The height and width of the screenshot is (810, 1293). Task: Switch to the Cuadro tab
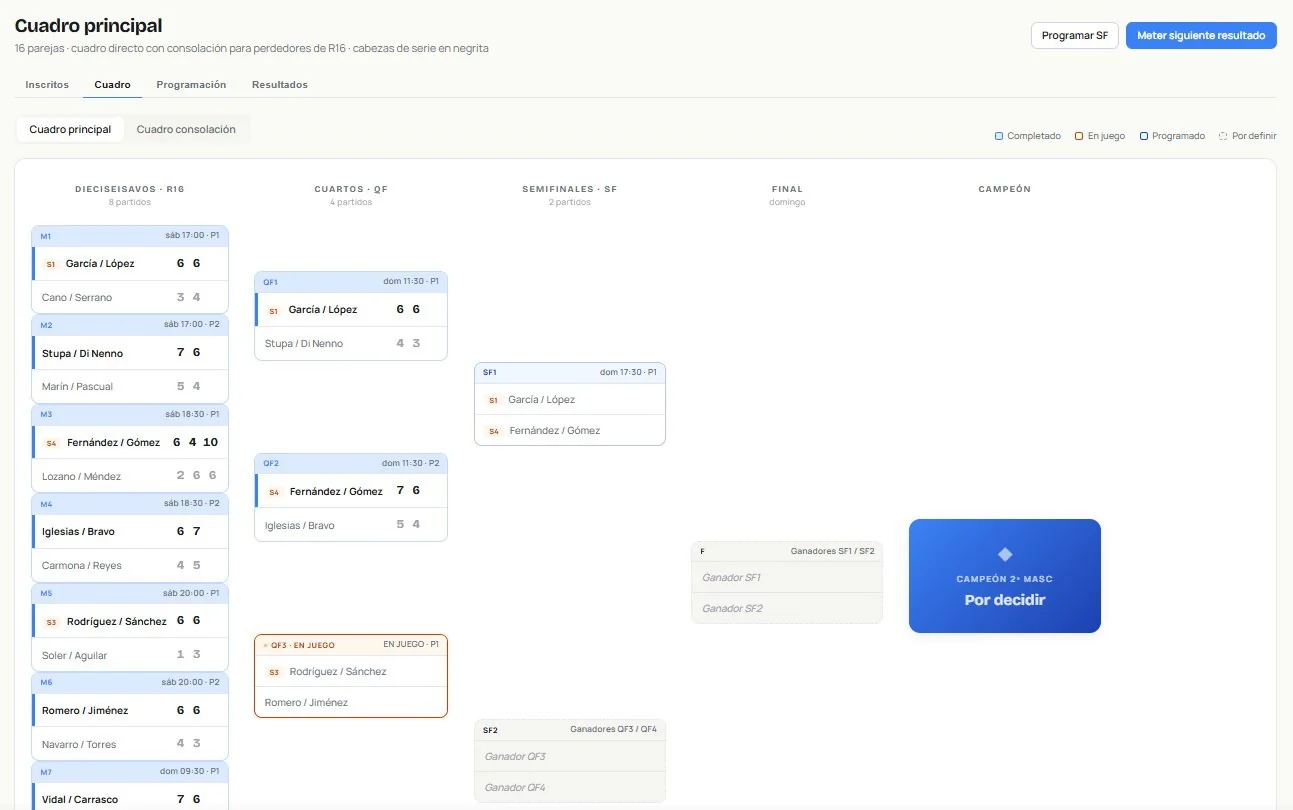click(x=113, y=85)
